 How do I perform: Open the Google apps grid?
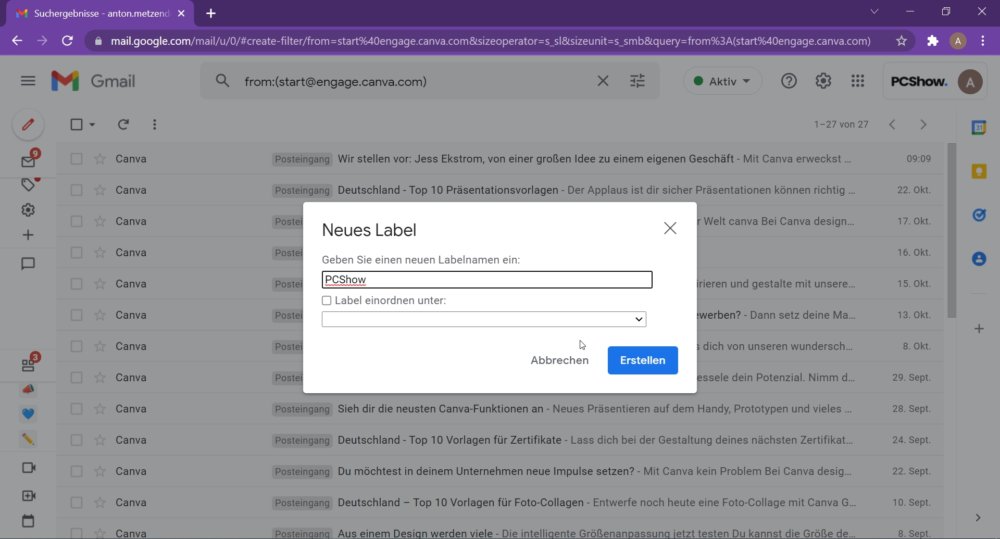point(858,81)
